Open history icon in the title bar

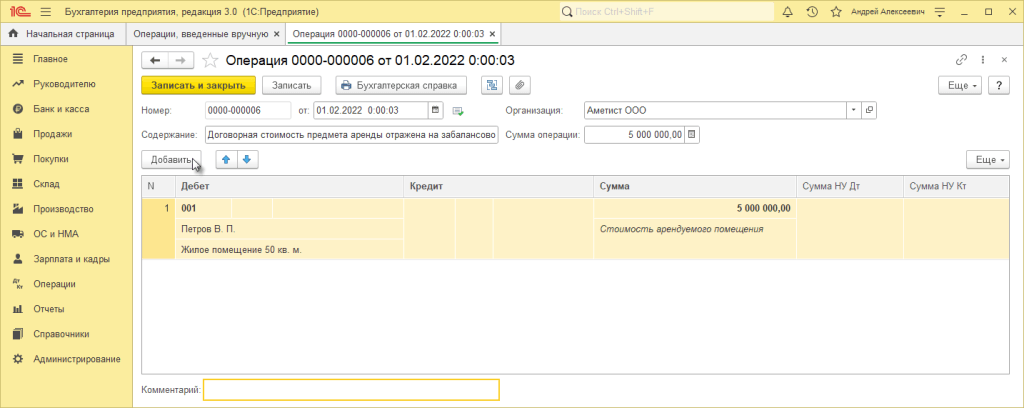point(811,11)
